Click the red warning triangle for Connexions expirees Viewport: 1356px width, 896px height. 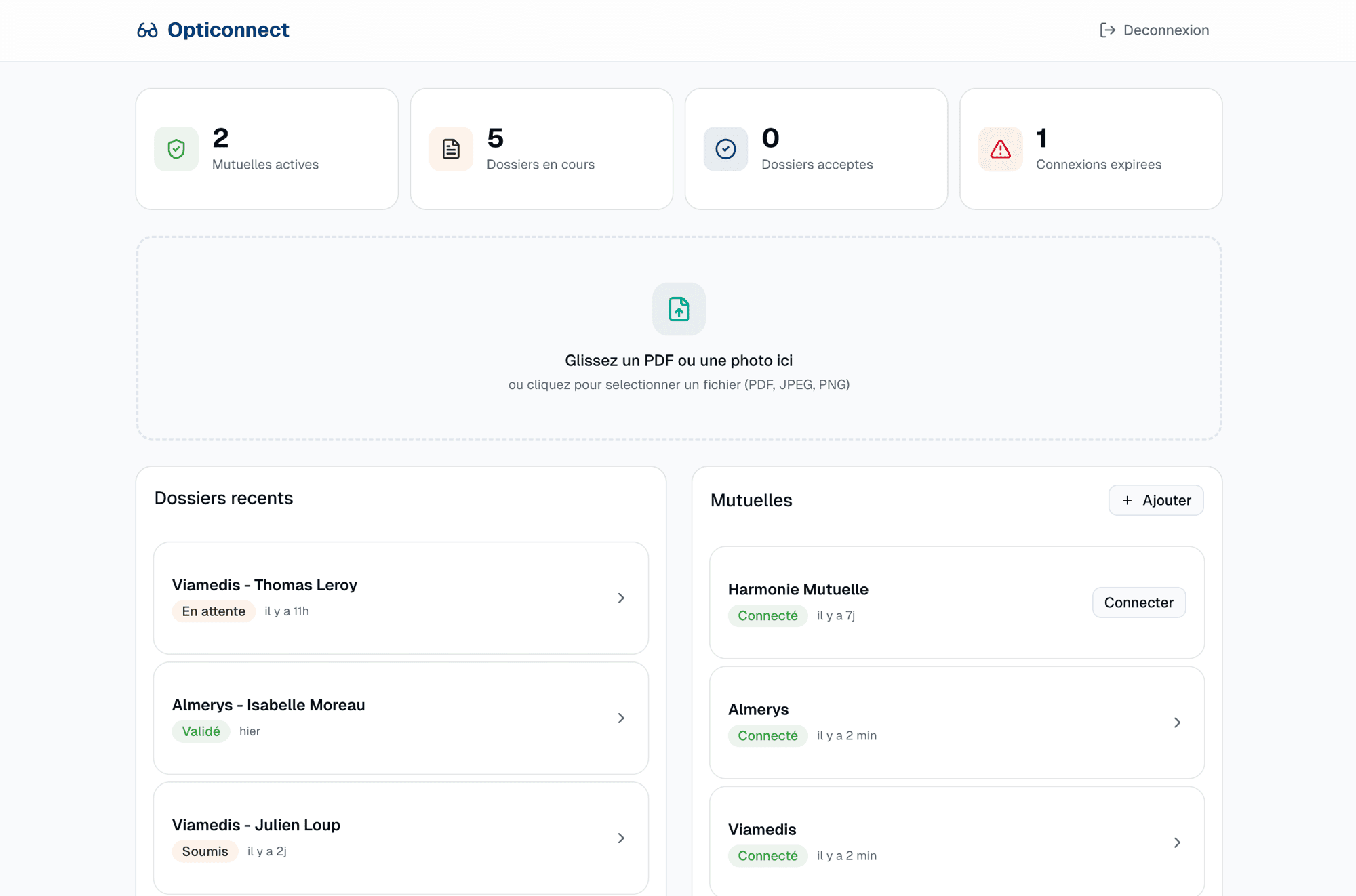pyautogui.click(x=1000, y=148)
